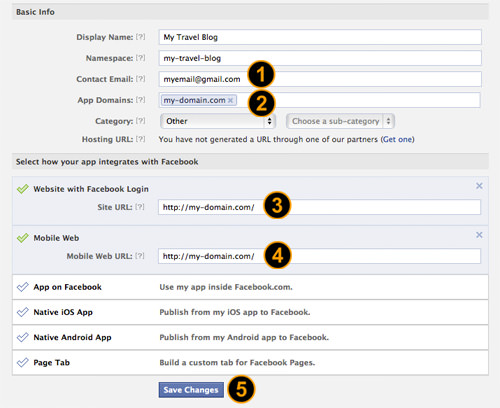Viewport: 500px width, 408px height.
Task: Click the Save Changes button
Action: pos(191,390)
